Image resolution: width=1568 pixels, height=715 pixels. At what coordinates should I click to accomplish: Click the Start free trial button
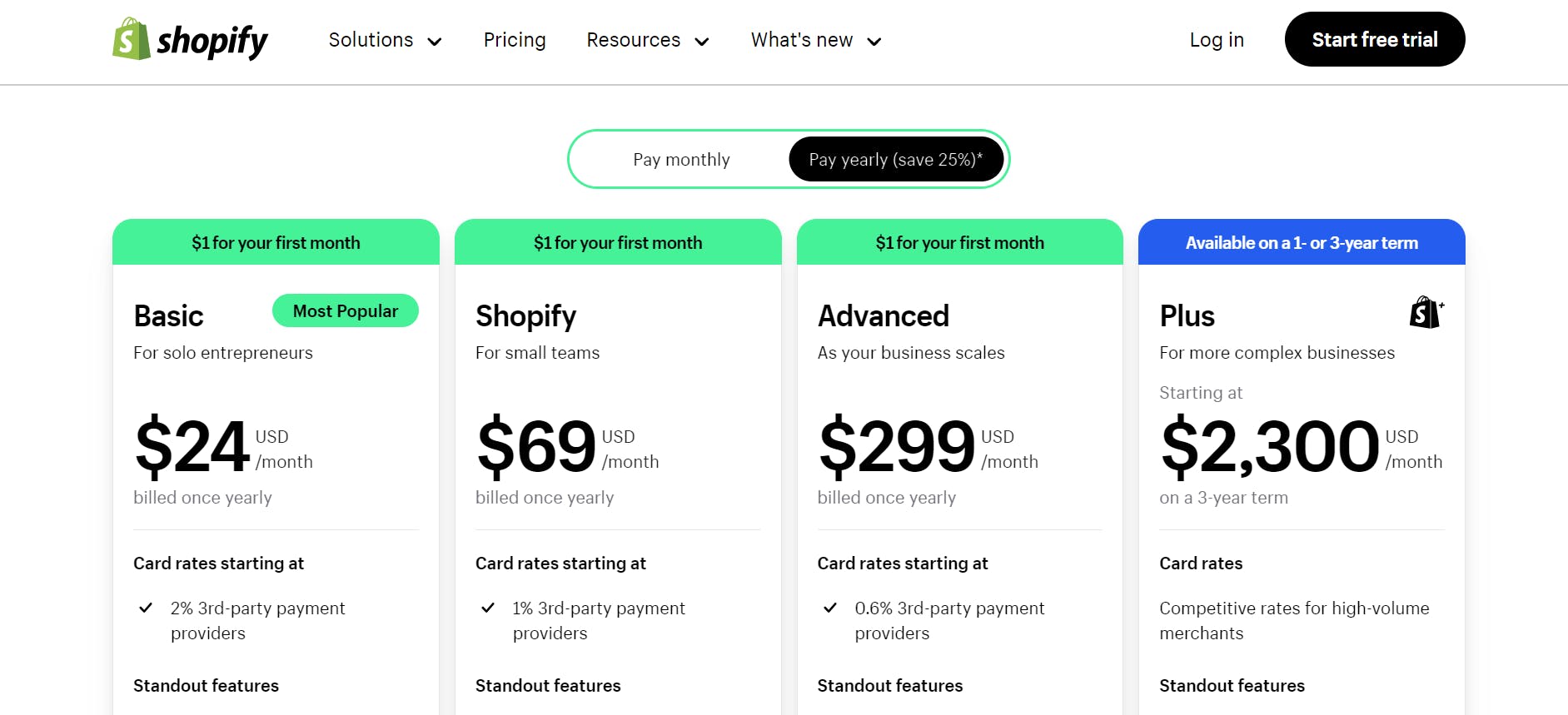click(1374, 39)
